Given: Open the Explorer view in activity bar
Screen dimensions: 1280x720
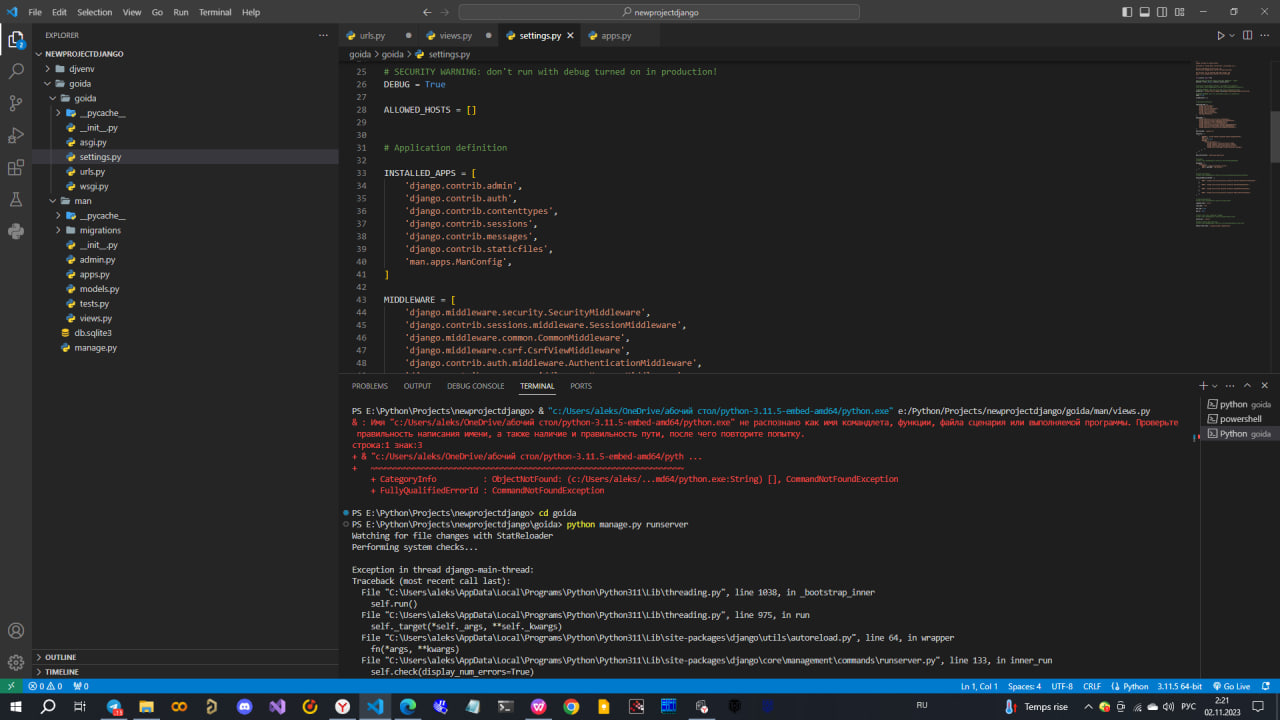Looking at the screenshot, I should 16,40.
